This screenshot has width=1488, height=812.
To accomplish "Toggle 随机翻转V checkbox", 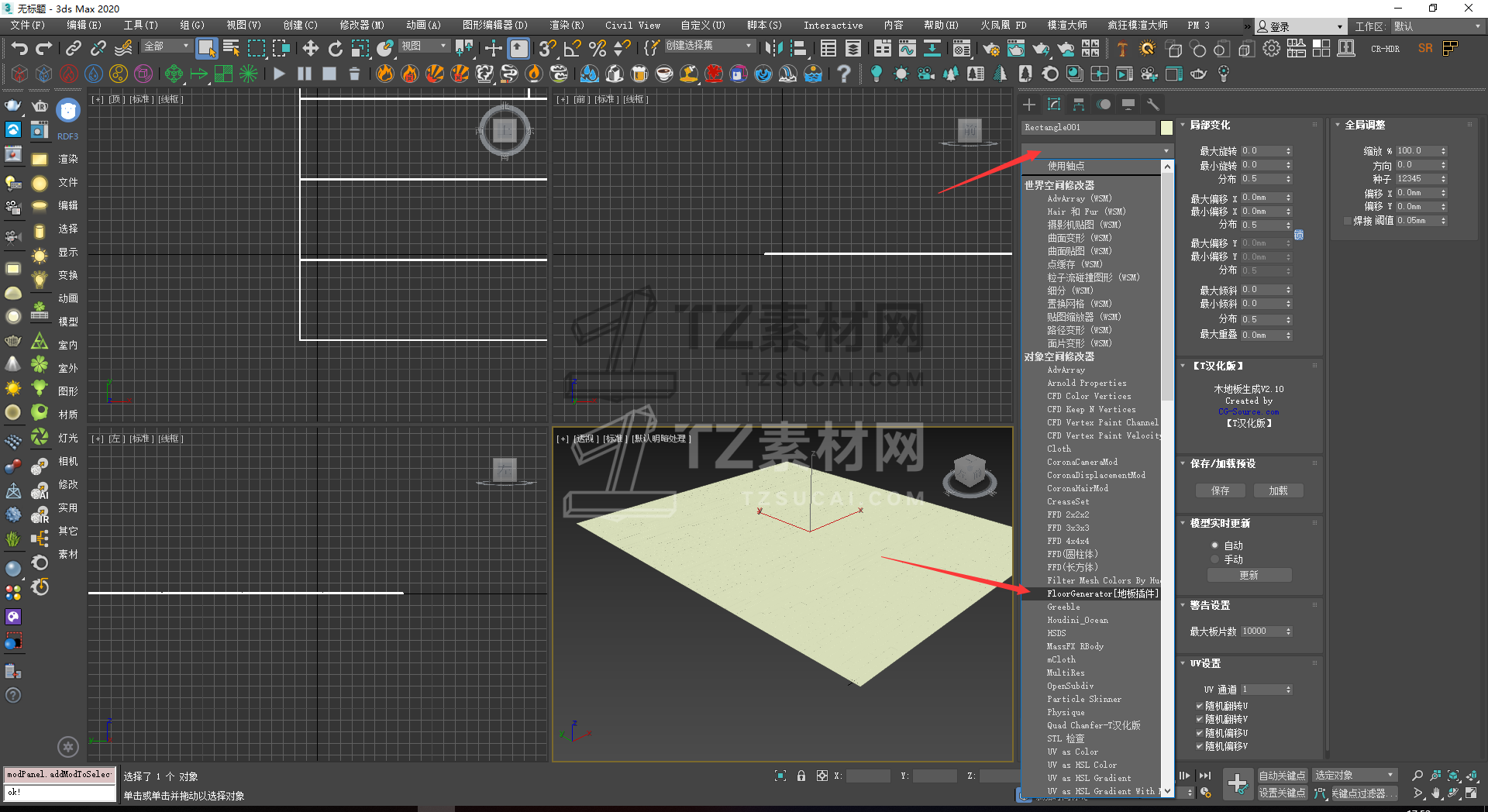I will [1200, 719].
